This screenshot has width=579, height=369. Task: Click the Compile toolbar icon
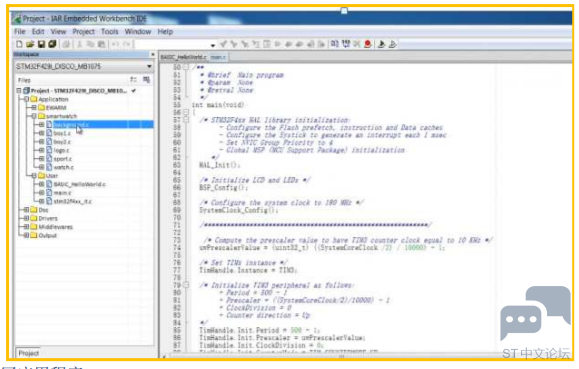coord(334,44)
